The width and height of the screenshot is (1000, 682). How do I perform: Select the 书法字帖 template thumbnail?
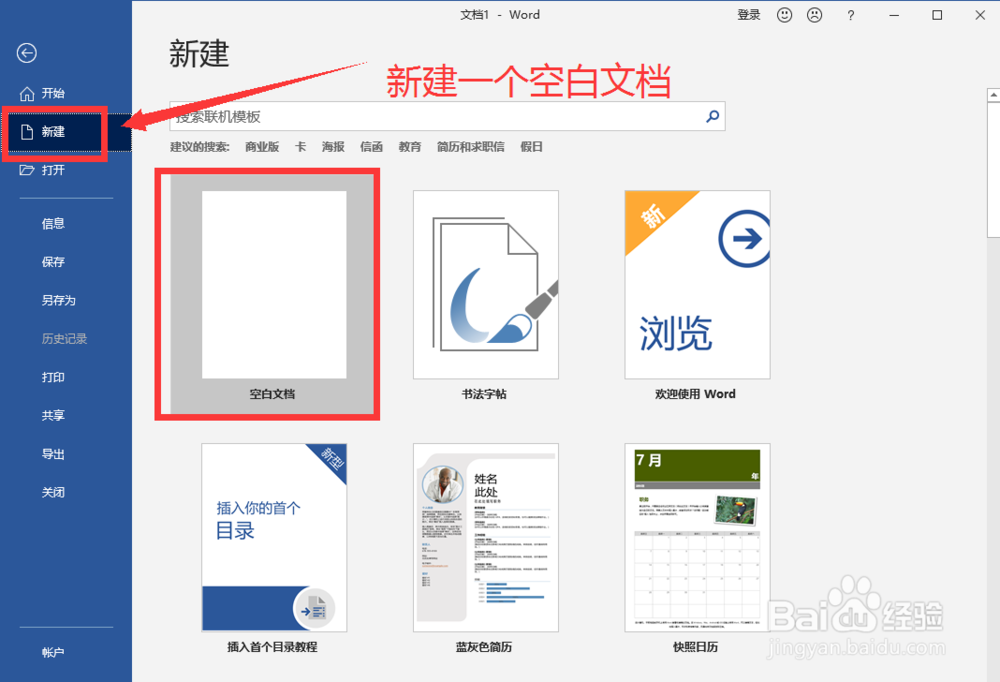click(485, 285)
